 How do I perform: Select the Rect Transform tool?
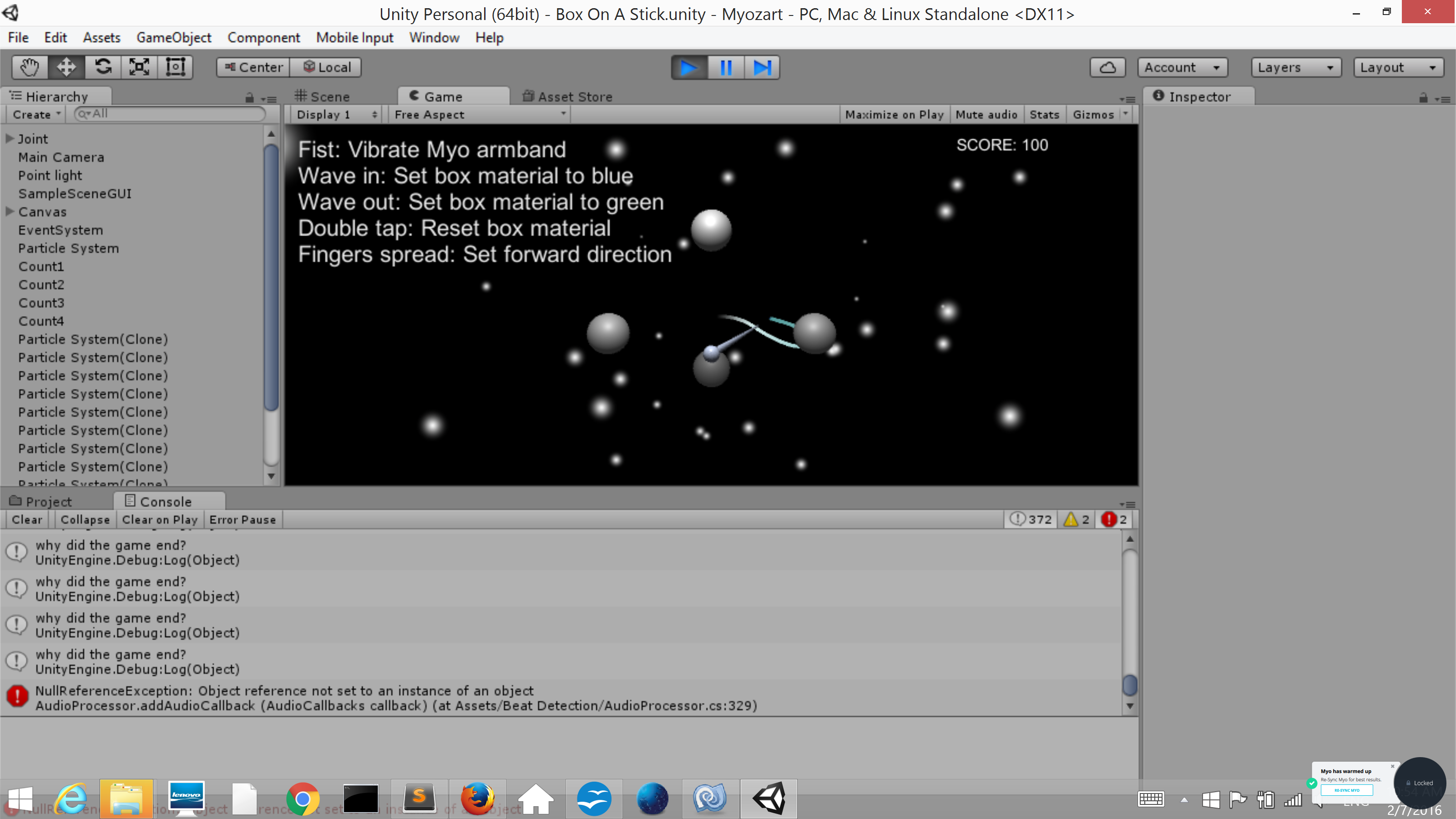click(175, 67)
